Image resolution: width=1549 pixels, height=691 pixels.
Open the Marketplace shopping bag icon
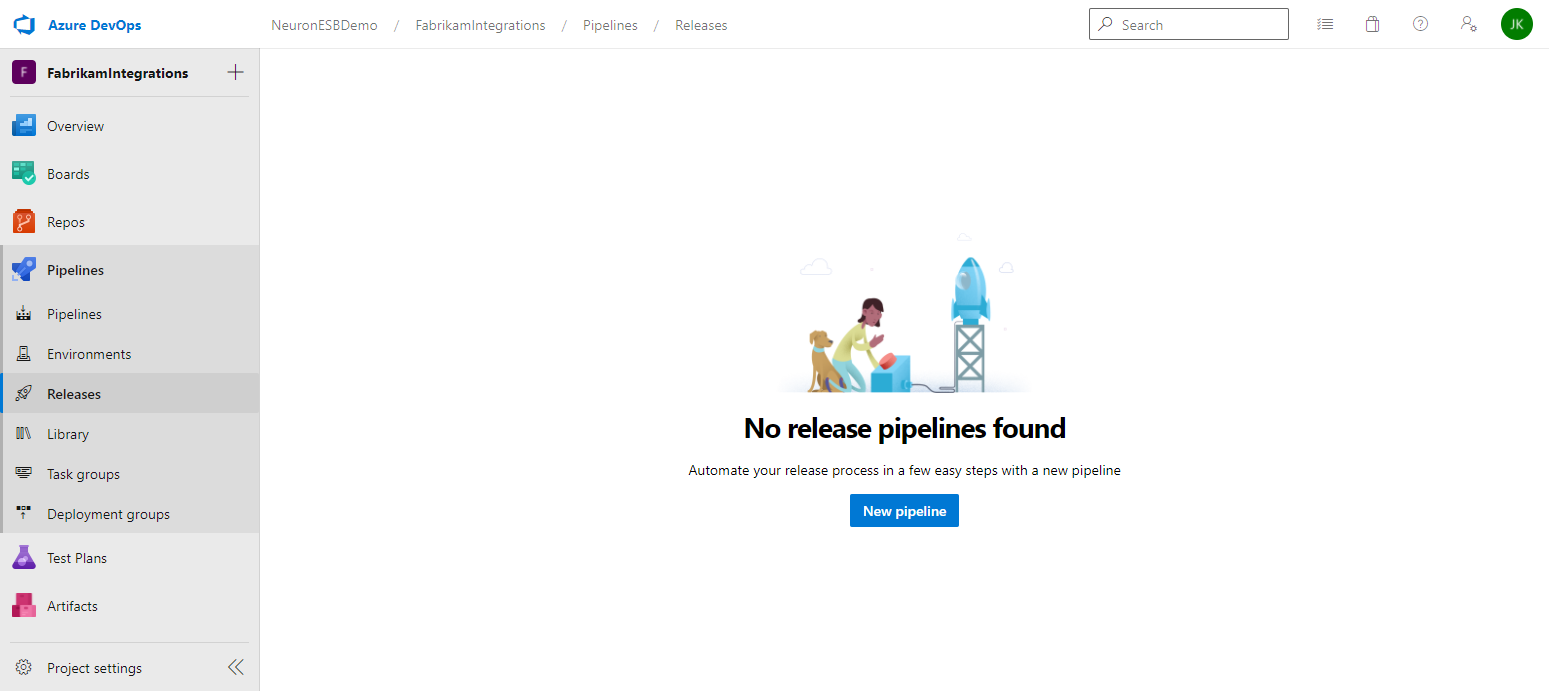[1372, 24]
